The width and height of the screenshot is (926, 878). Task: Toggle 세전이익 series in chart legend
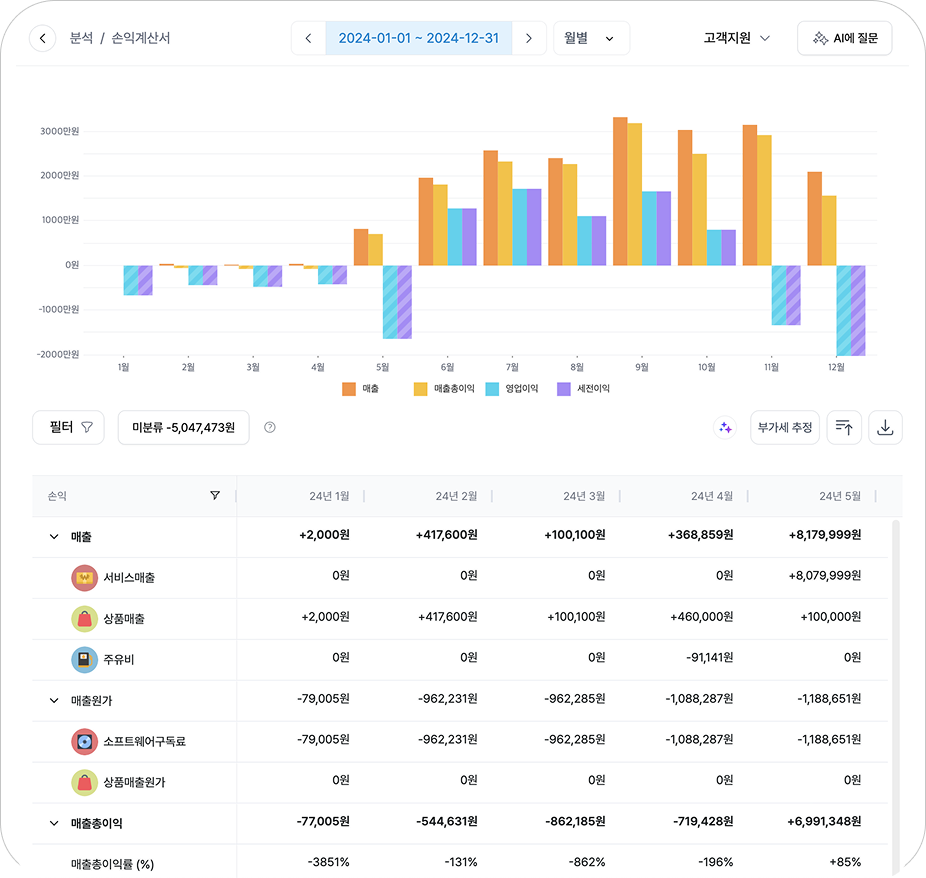(x=583, y=388)
